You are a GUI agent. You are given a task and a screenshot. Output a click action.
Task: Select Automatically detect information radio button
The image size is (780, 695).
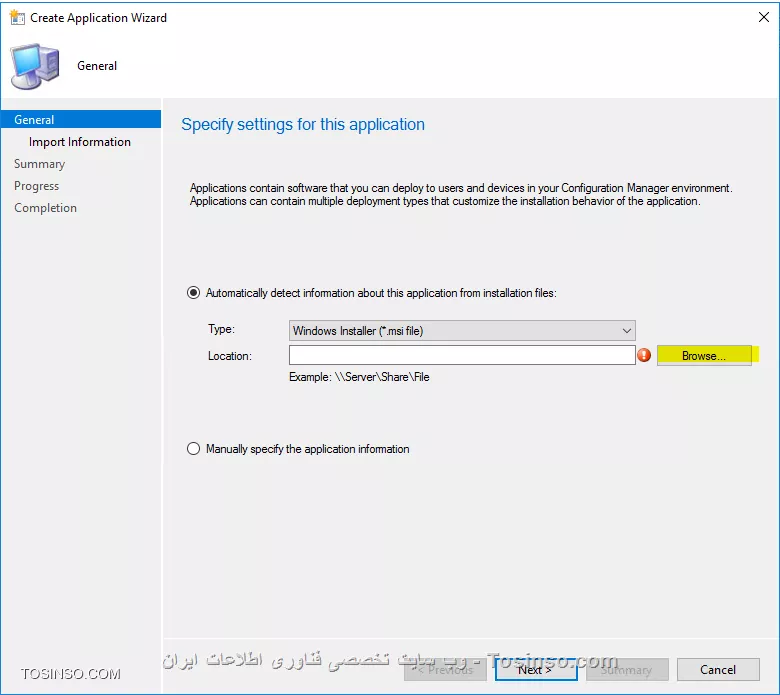tap(193, 293)
